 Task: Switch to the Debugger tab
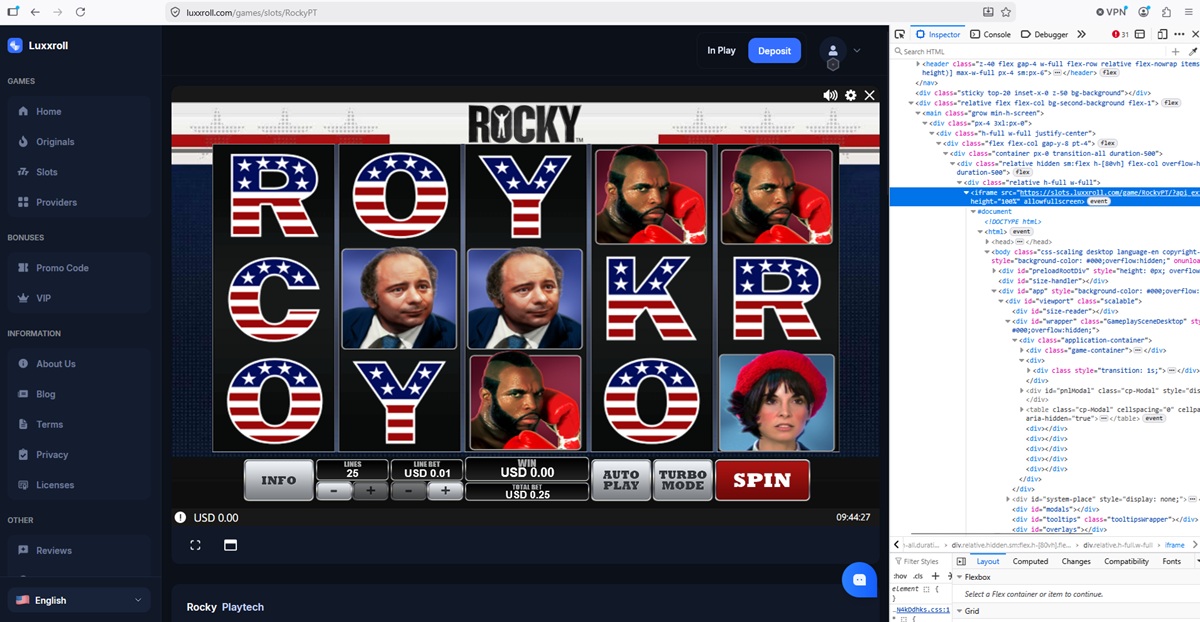pos(1044,34)
